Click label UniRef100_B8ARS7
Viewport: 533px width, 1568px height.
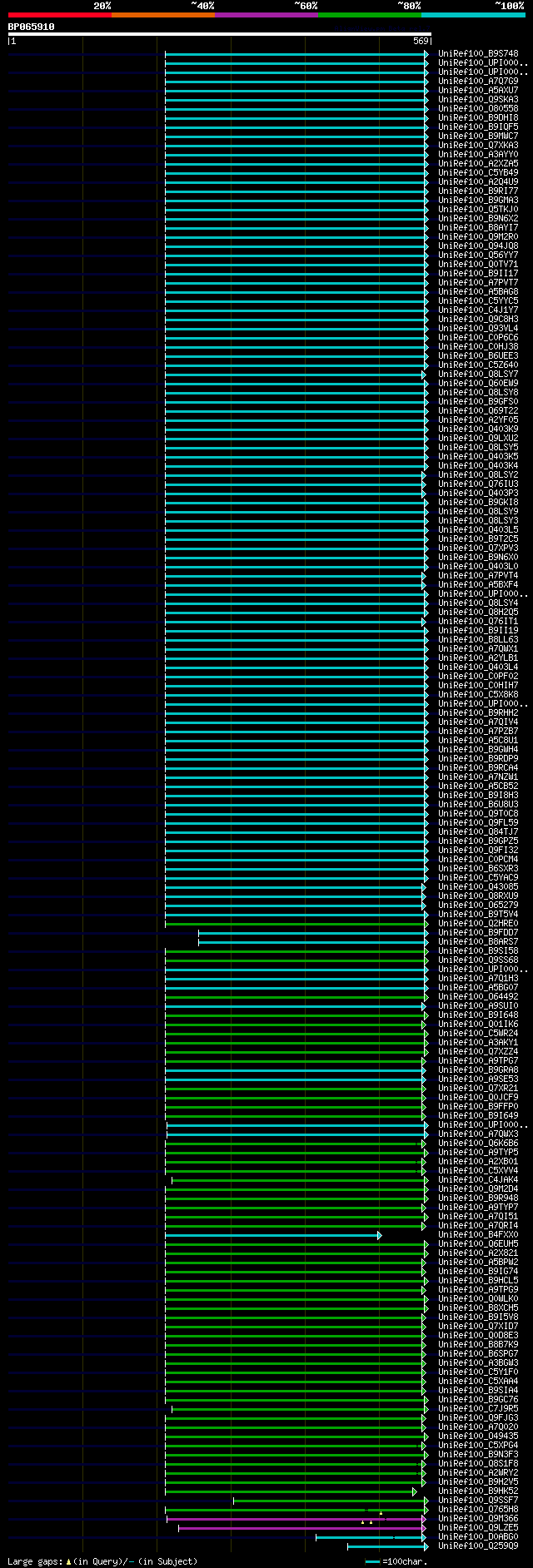[478, 942]
